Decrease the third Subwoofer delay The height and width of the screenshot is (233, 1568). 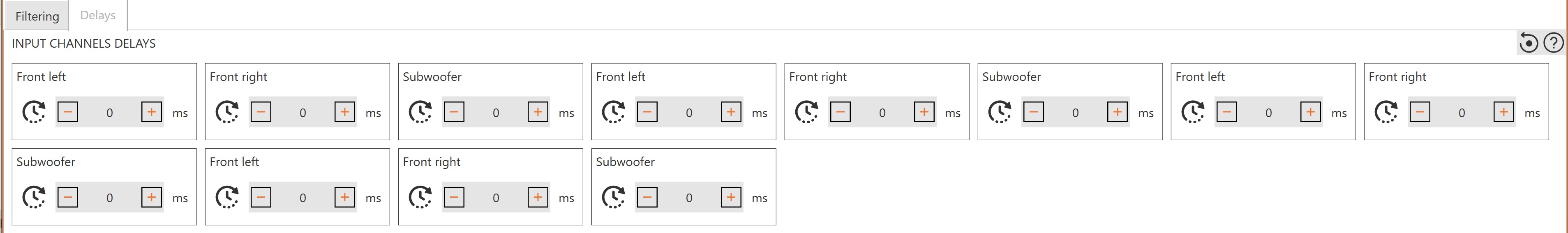[x=68, y=197]
